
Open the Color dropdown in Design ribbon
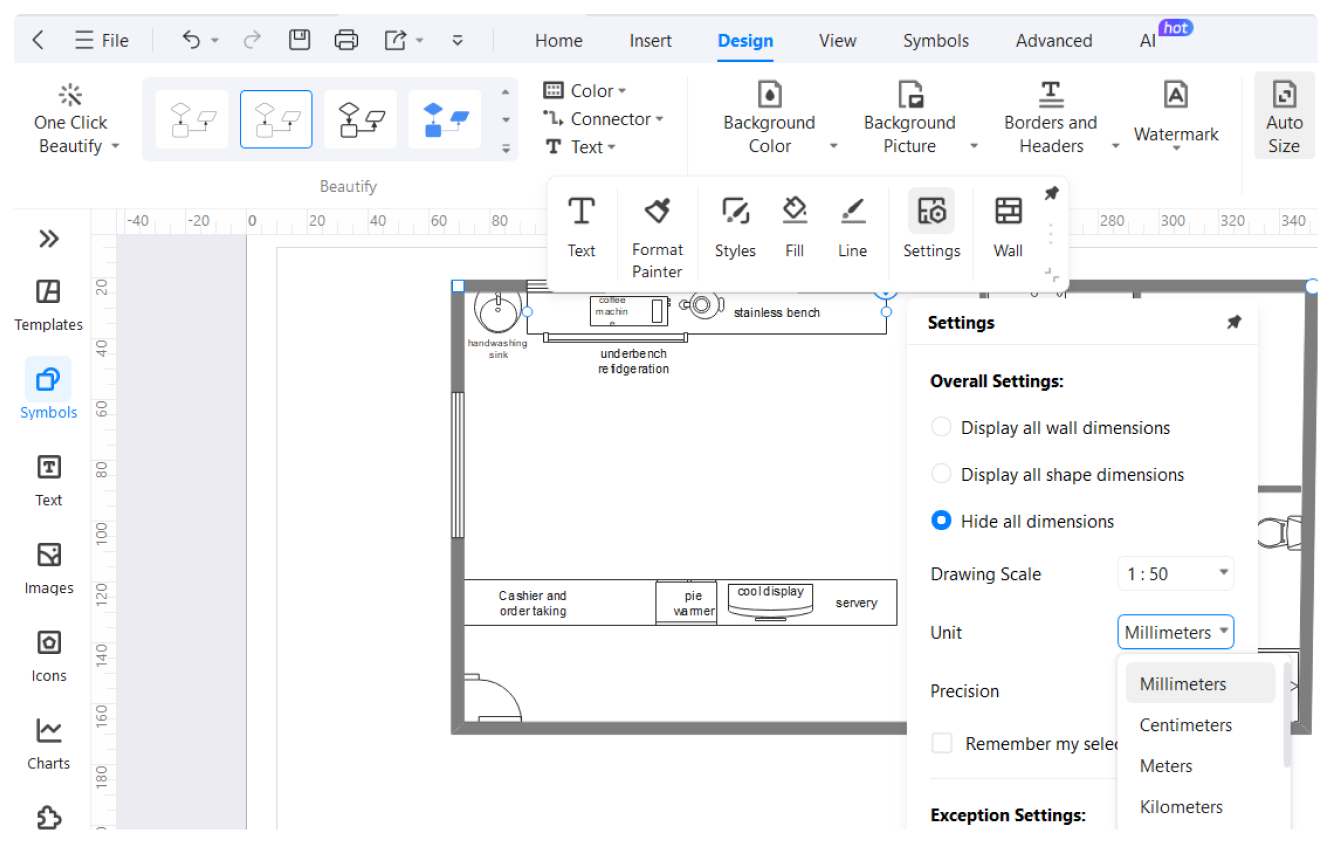click(585, 91)
